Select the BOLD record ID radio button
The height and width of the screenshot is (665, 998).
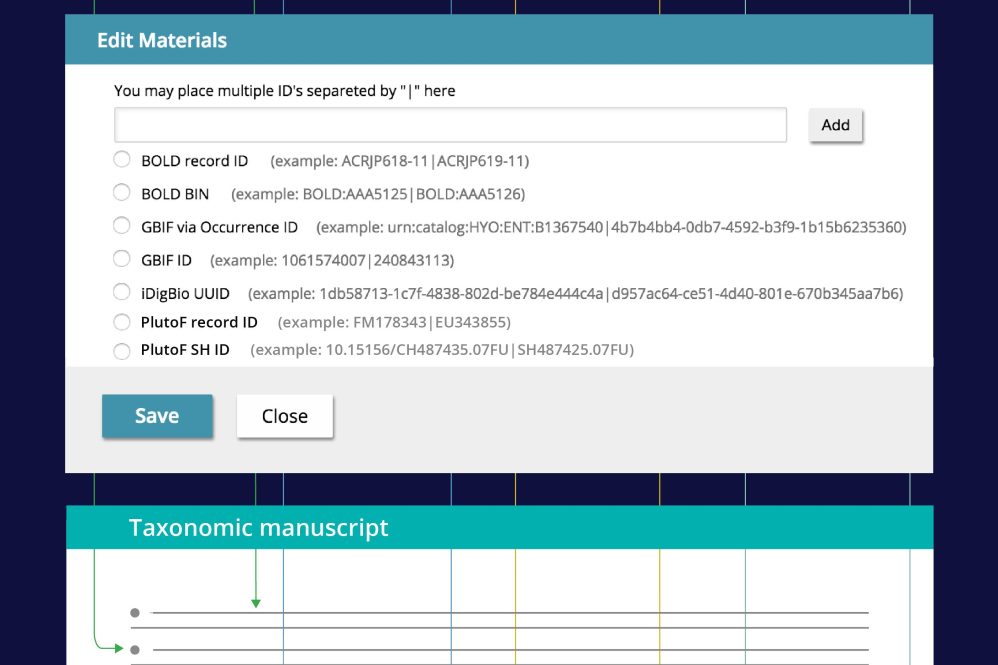(x=122, y=159)
